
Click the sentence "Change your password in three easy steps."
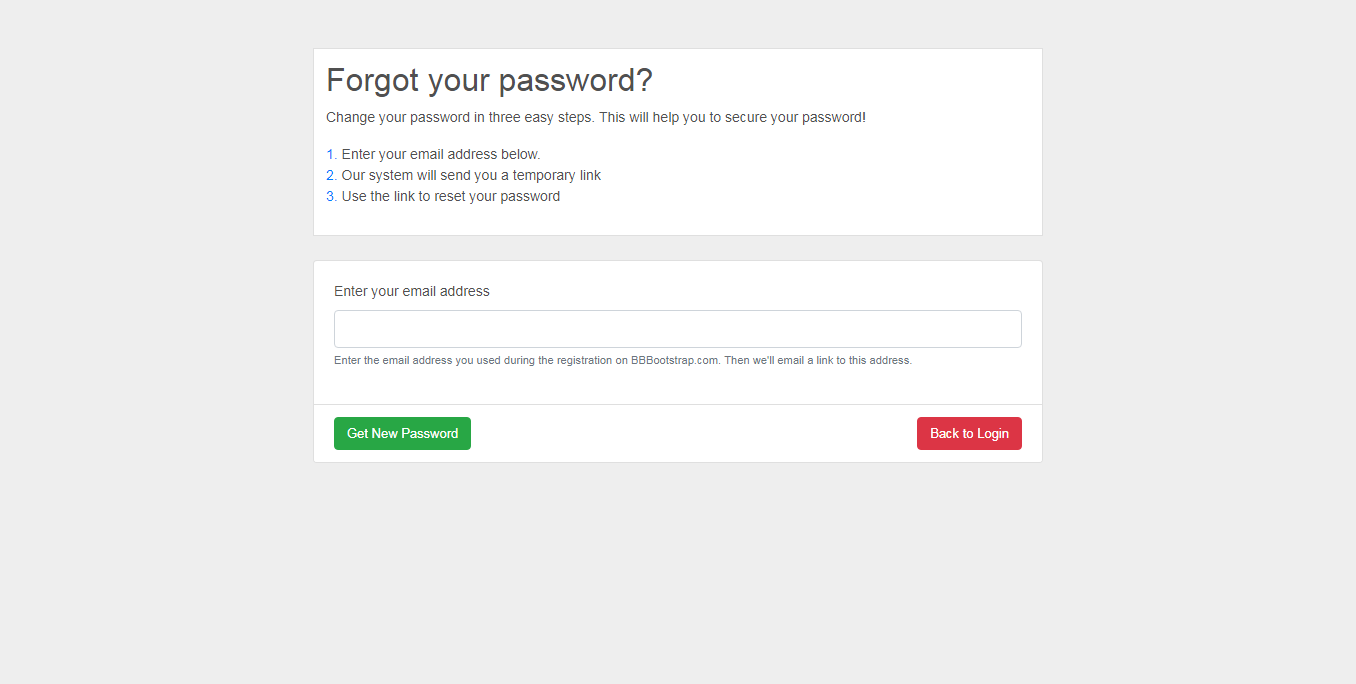(x=460, y=118)
